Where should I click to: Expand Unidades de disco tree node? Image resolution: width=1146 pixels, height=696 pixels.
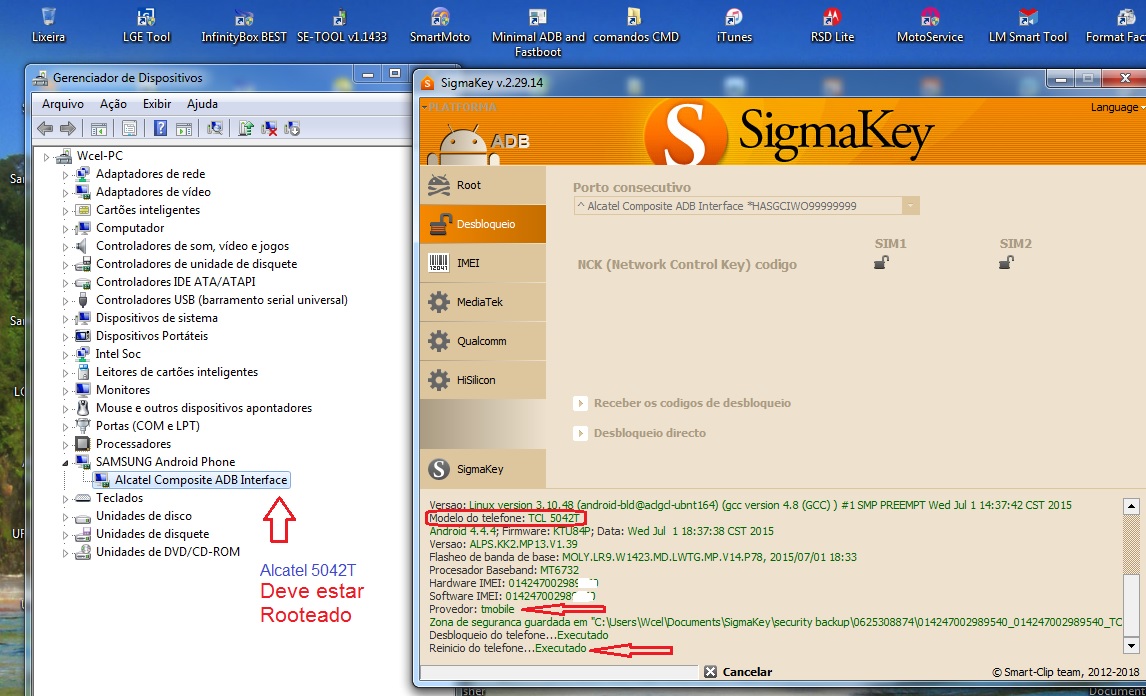click(x=65, y=516)
